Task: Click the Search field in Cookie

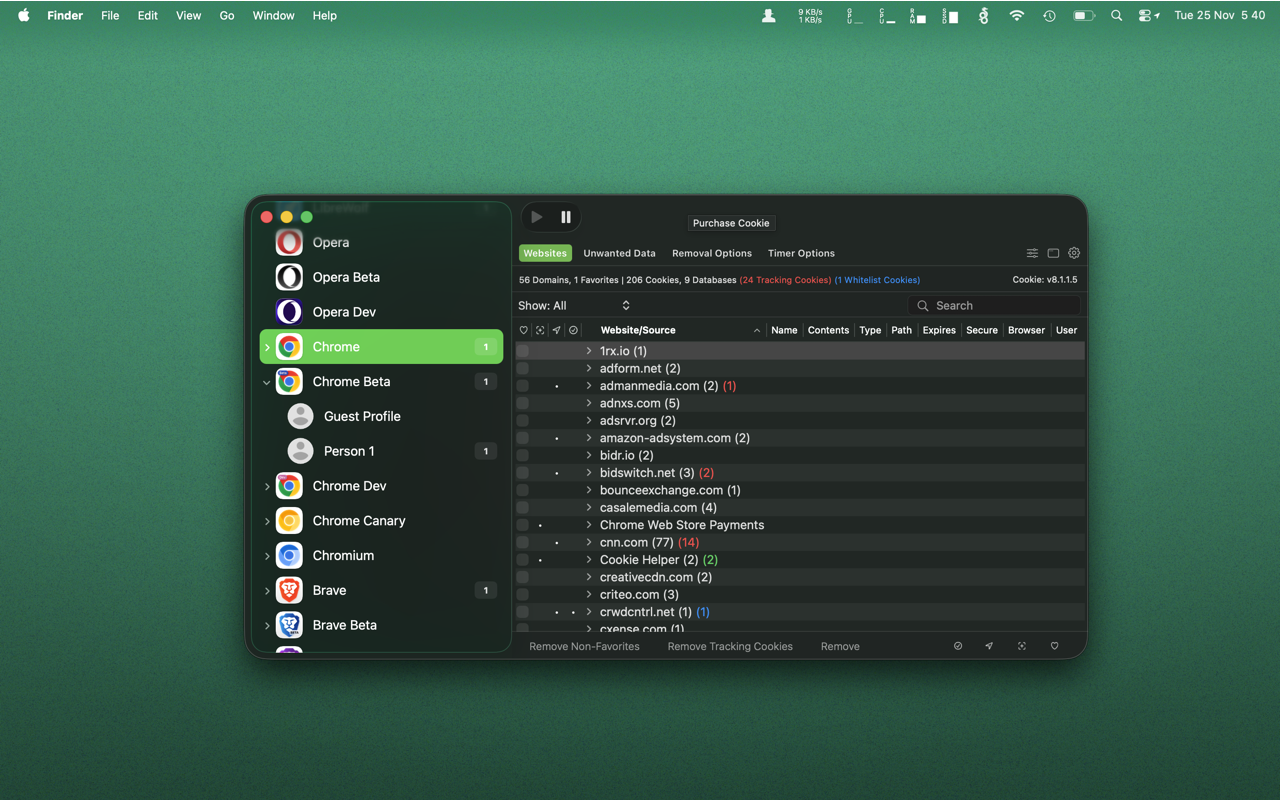Action: point(994,306)
